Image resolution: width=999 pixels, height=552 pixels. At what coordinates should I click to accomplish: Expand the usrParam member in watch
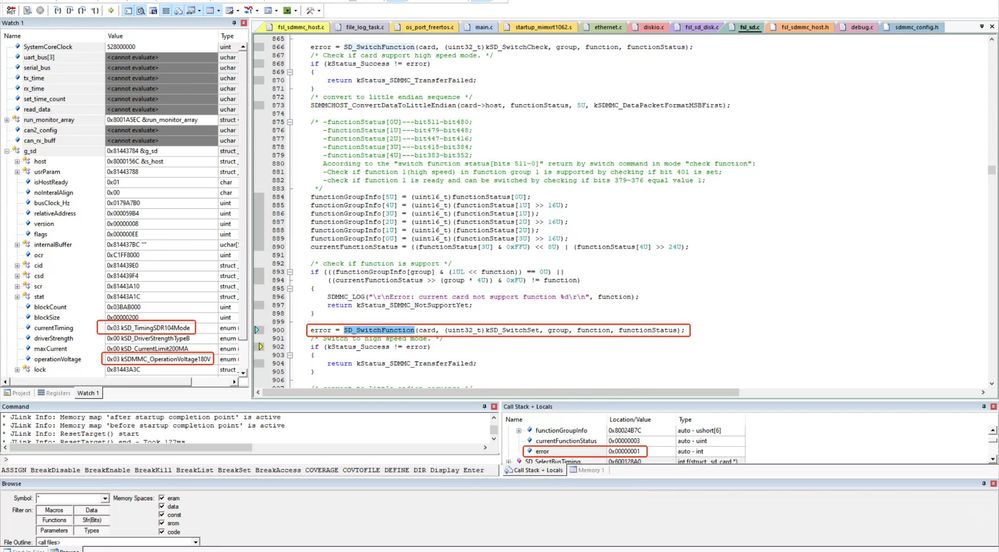pyautogui.click(x=17, y=171)
